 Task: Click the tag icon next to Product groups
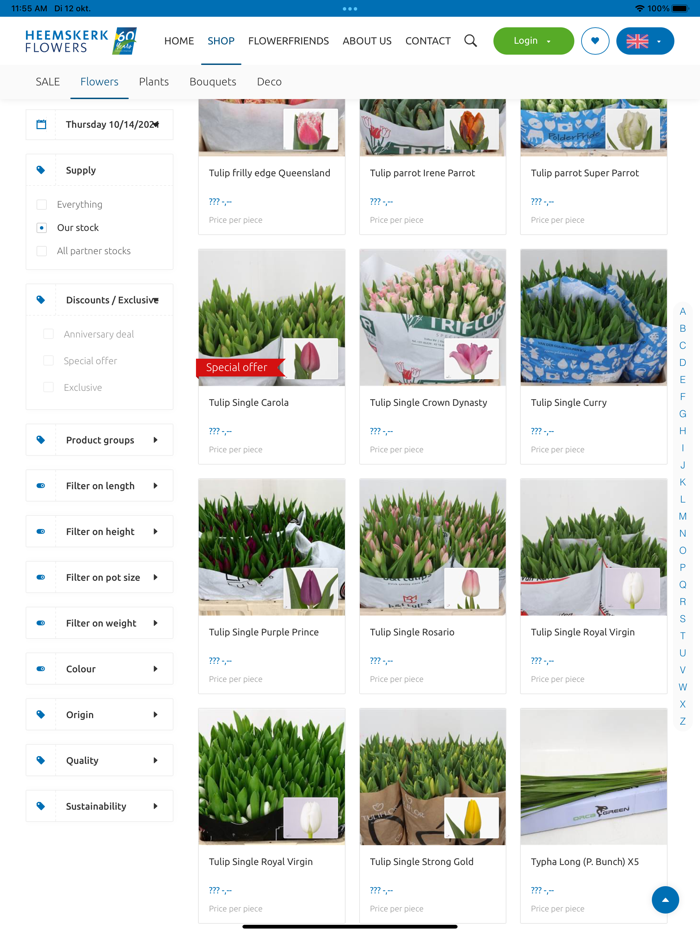[x=41, y=440]
